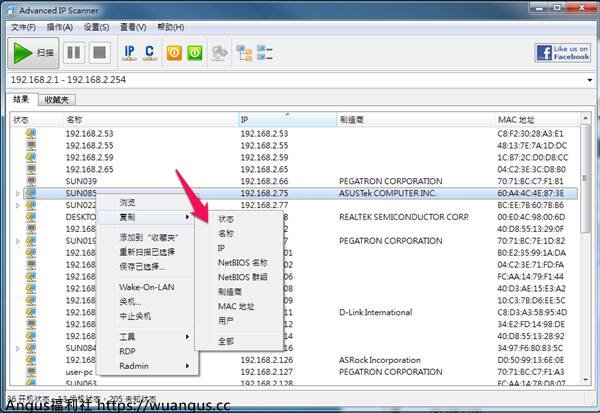Click the class C subnet icon
This screenshot has height=413, width=600.
[x=150, y=52]
